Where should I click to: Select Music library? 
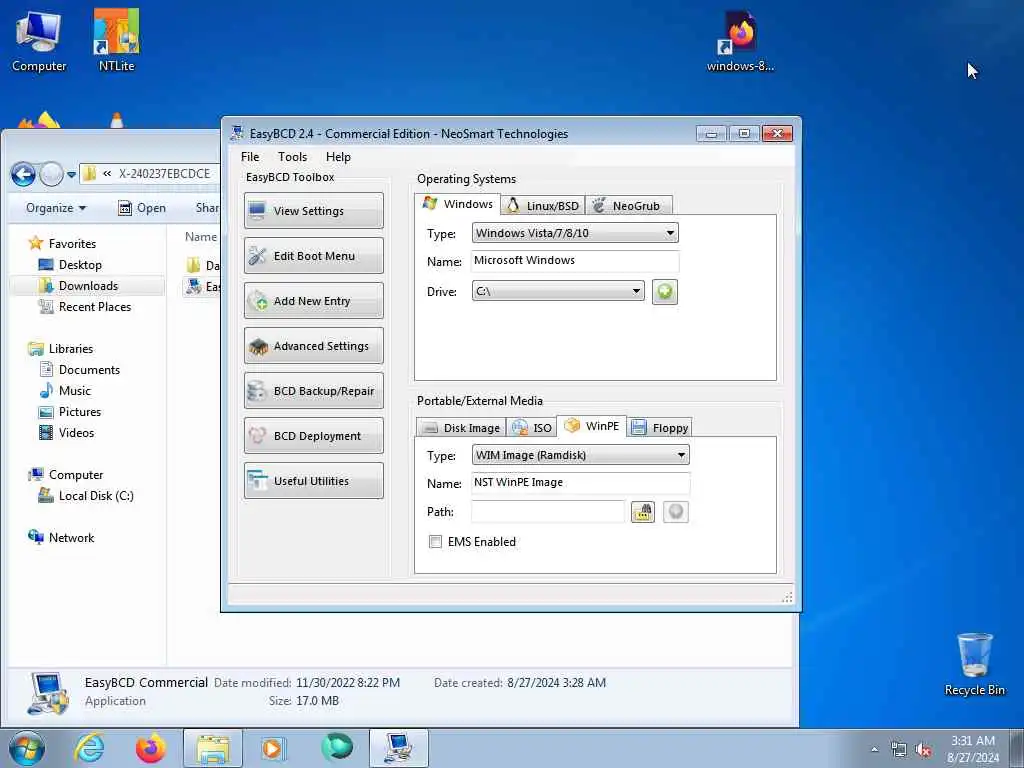pos(65,391)
